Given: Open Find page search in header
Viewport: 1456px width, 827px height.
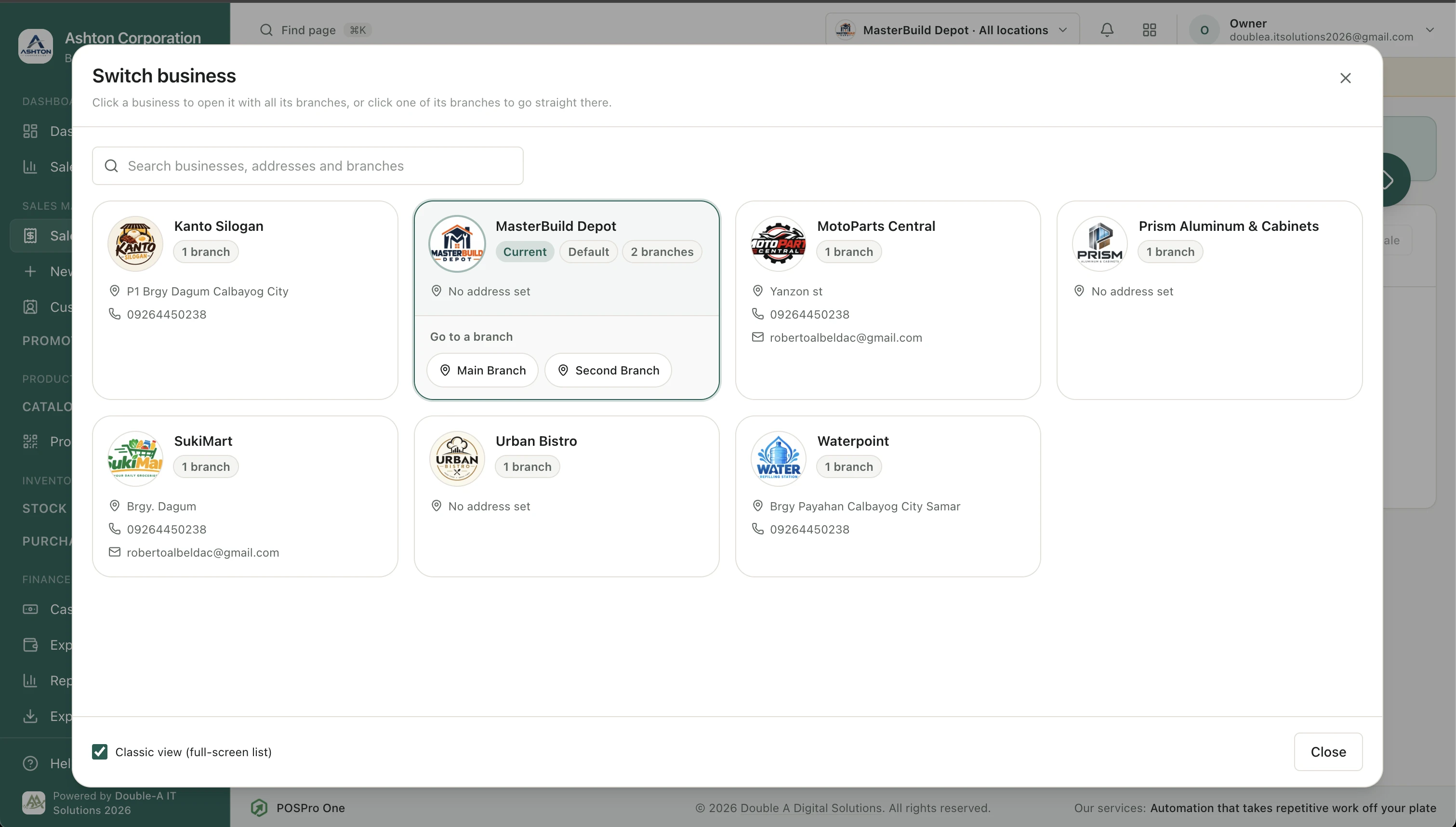Looking at the screenshot, I should [x=315, y=29].
